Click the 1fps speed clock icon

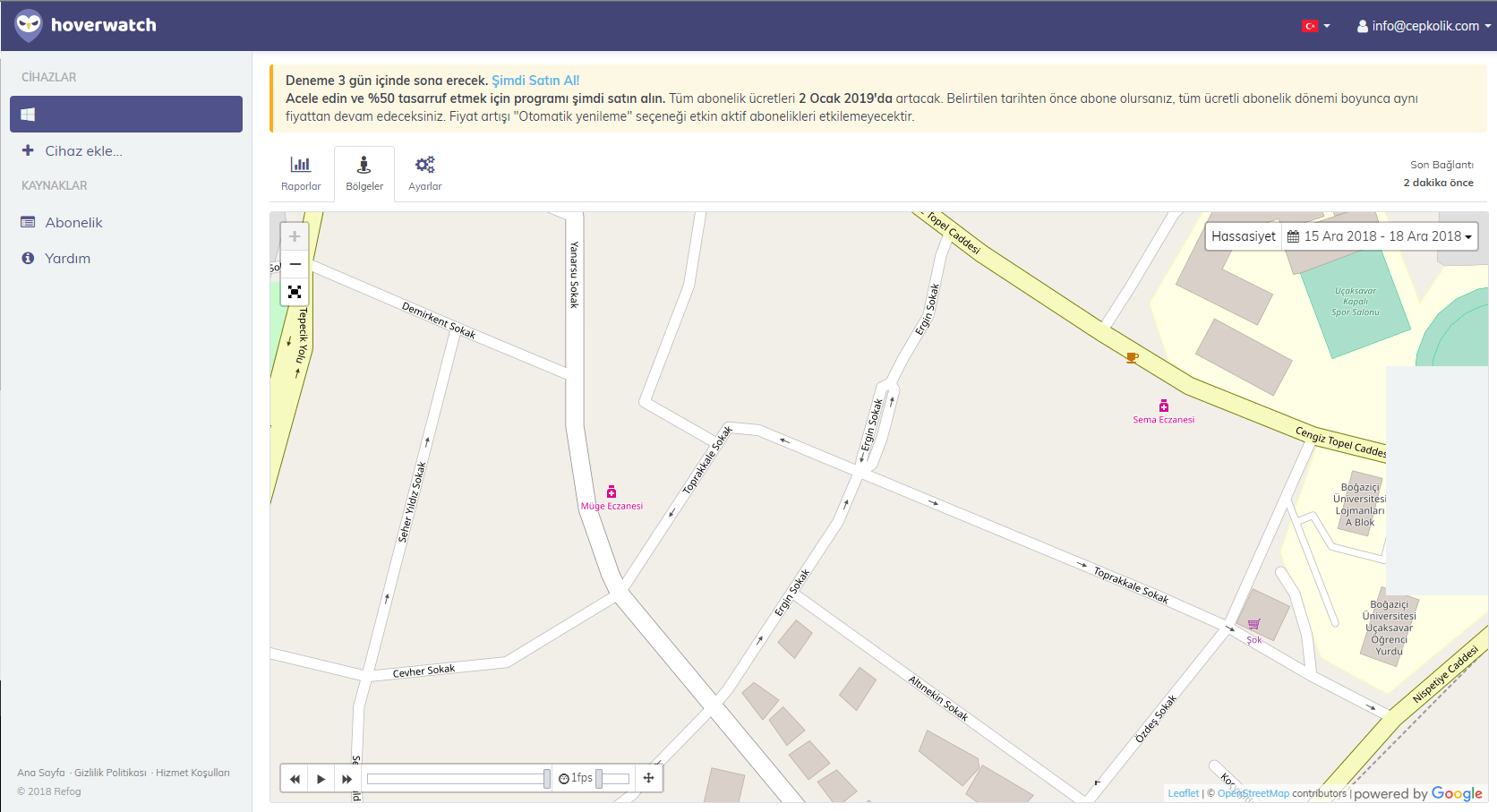pos(564,779)
